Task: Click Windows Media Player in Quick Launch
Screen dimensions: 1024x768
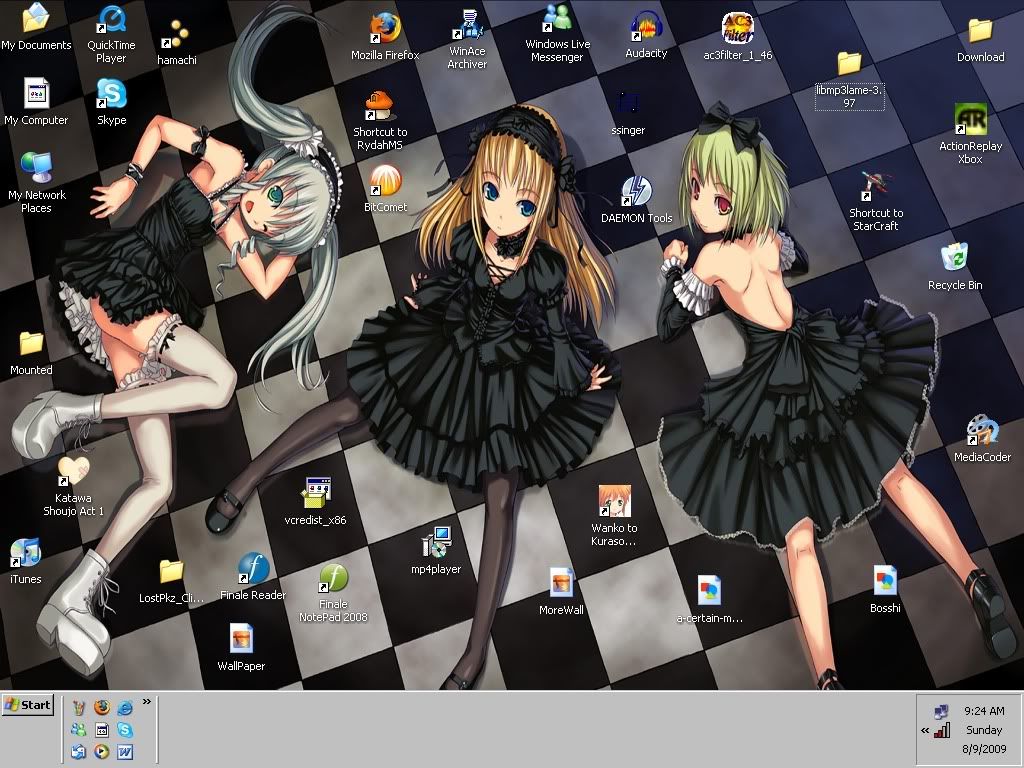Action: (x=101, y=752)
